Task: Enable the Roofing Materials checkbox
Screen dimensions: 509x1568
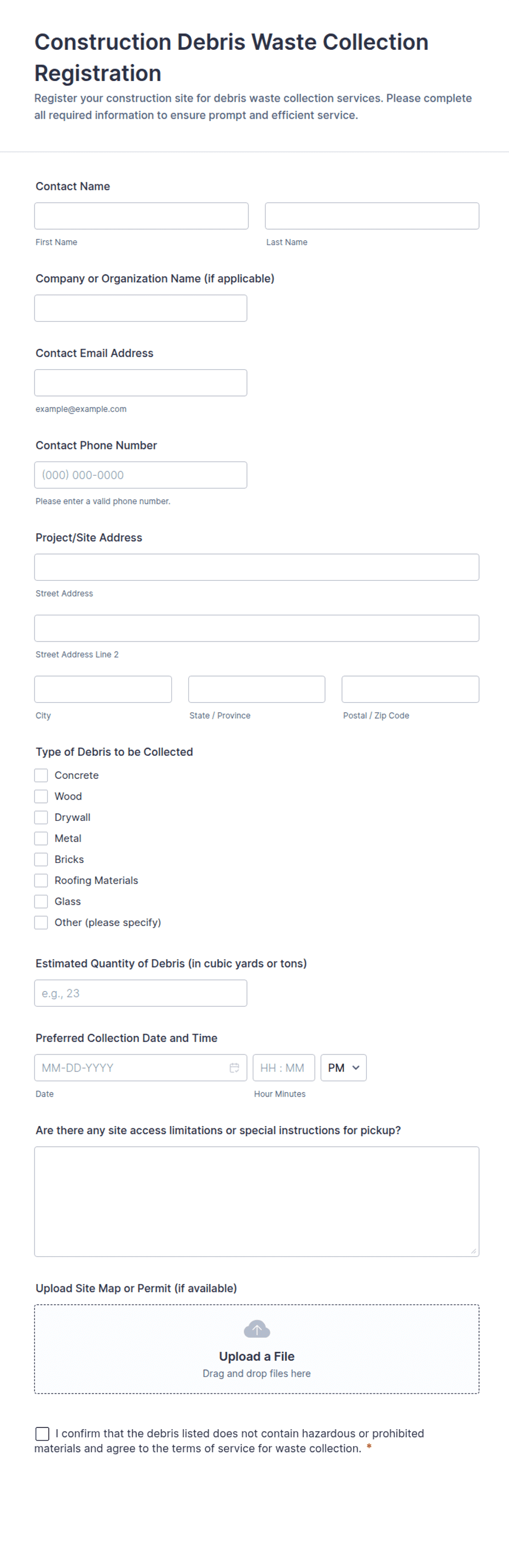Action: point(41,880)
